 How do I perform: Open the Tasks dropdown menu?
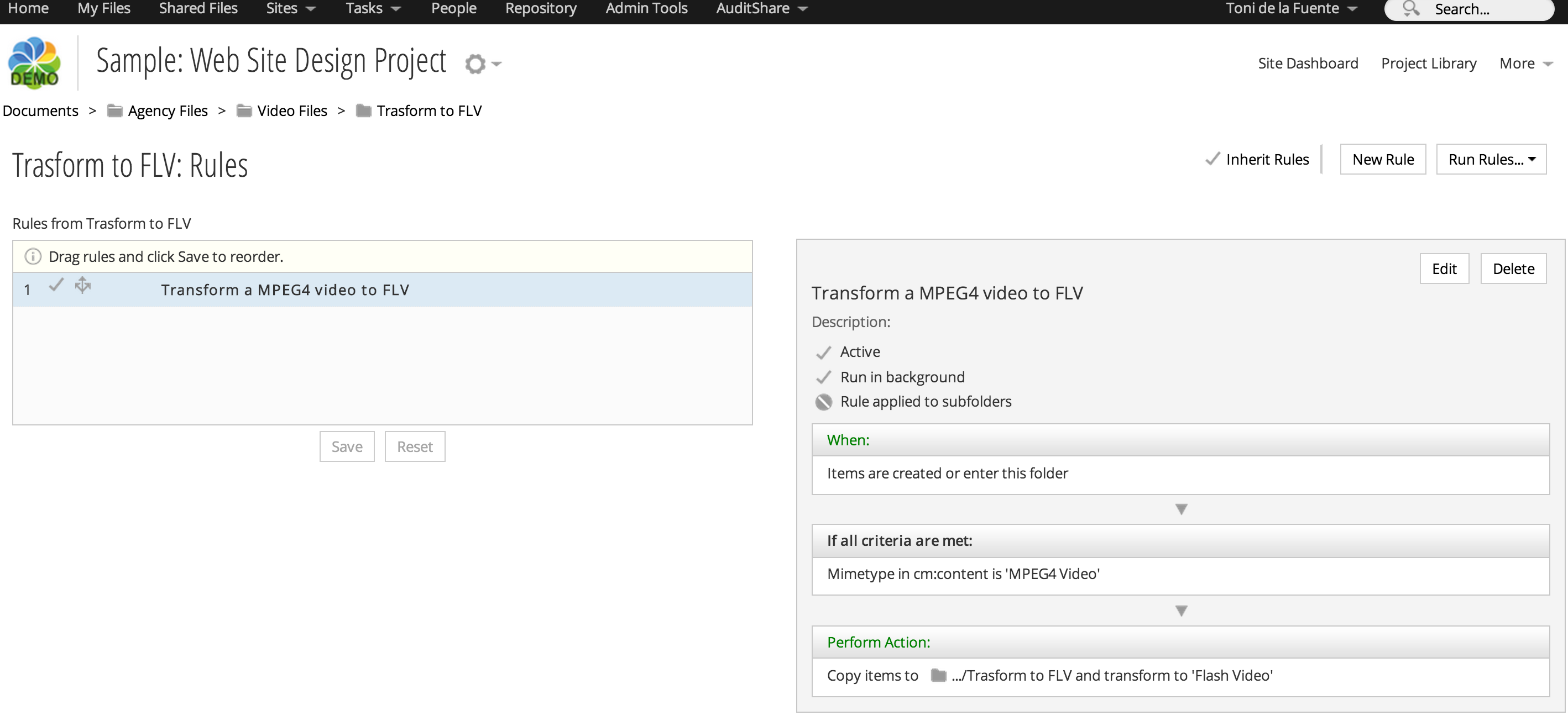coord(373,8)
